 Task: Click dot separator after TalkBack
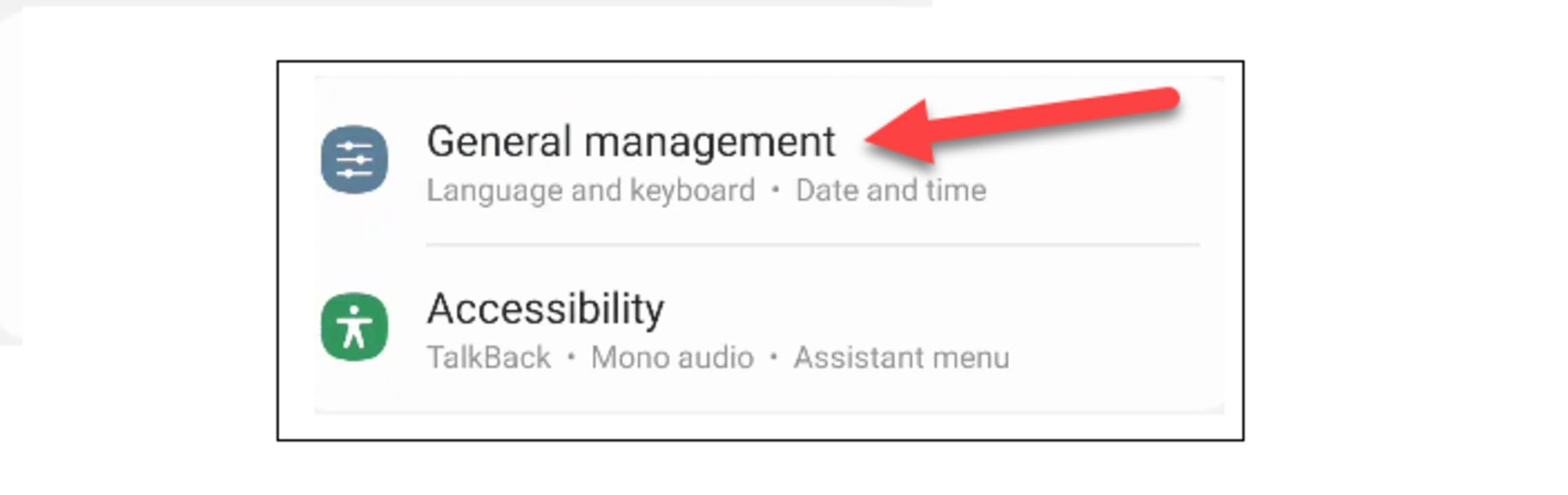pos(571,358)
